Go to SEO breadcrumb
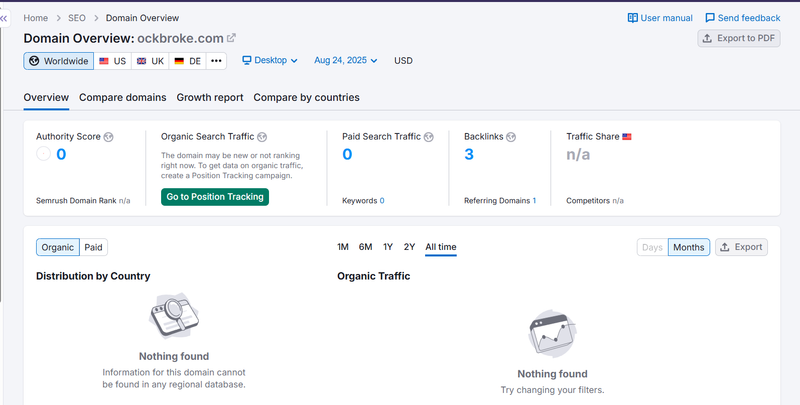This screenshot has width=800, height=405. (x=77, y=18)
